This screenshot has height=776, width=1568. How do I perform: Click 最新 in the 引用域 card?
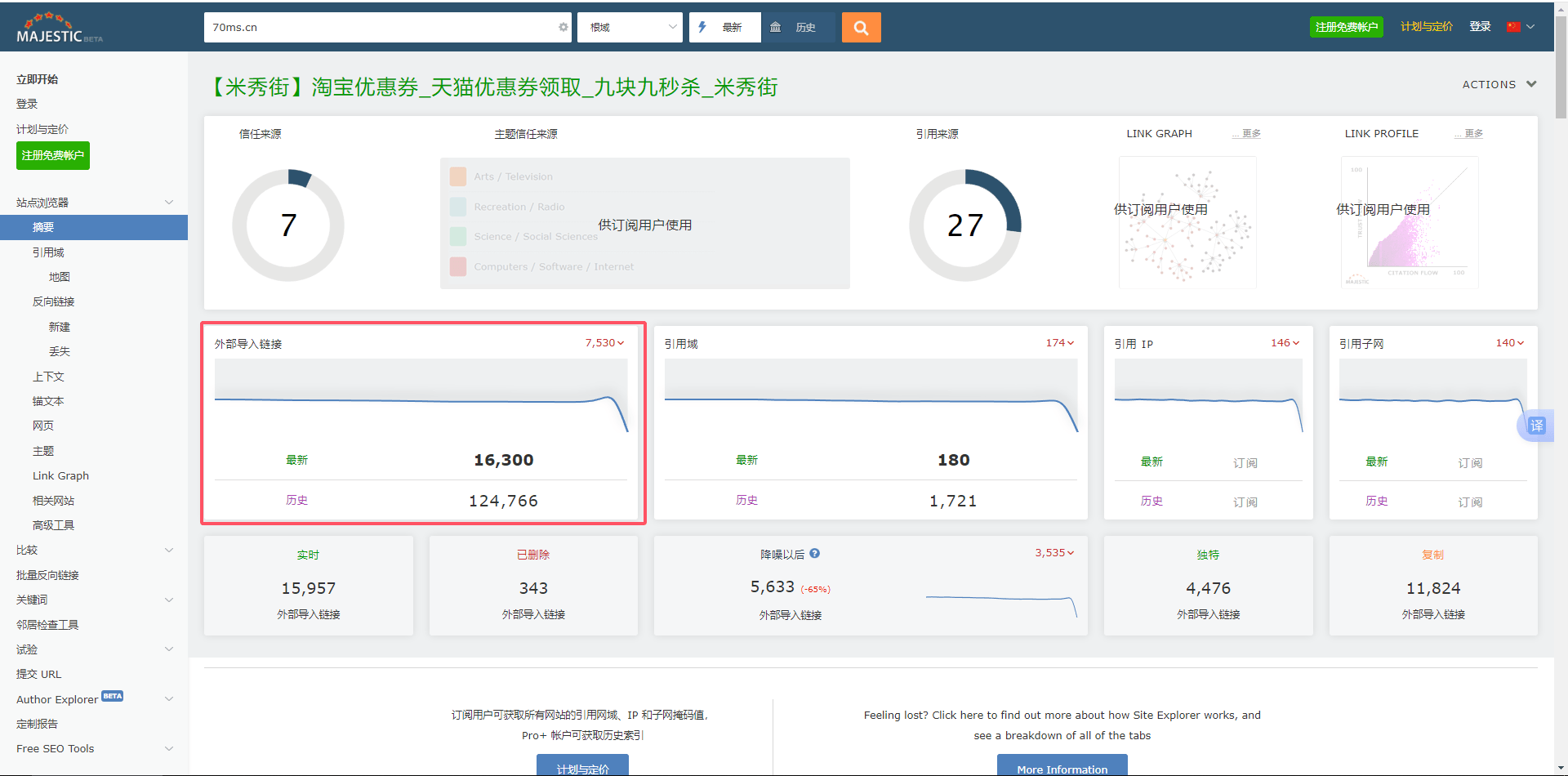(746, 460)
